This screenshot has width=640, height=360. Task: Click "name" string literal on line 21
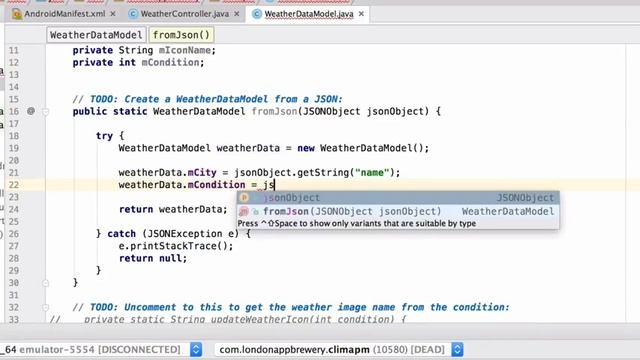click(x=372, y=173)
